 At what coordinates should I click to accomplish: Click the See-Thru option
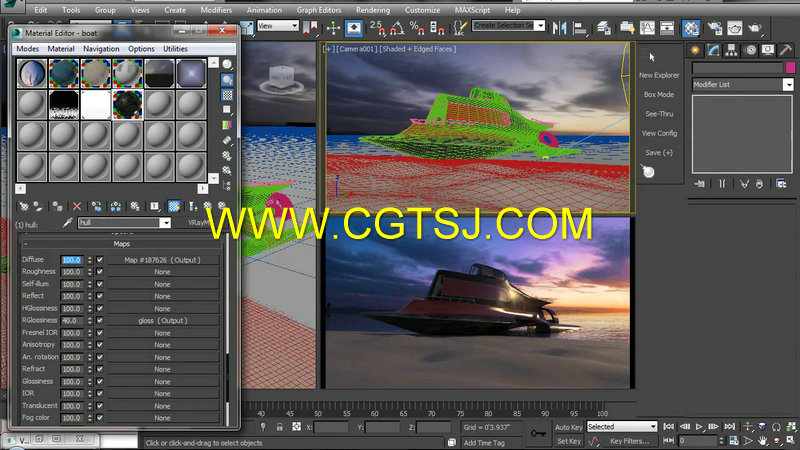click(x=659, y=114)
